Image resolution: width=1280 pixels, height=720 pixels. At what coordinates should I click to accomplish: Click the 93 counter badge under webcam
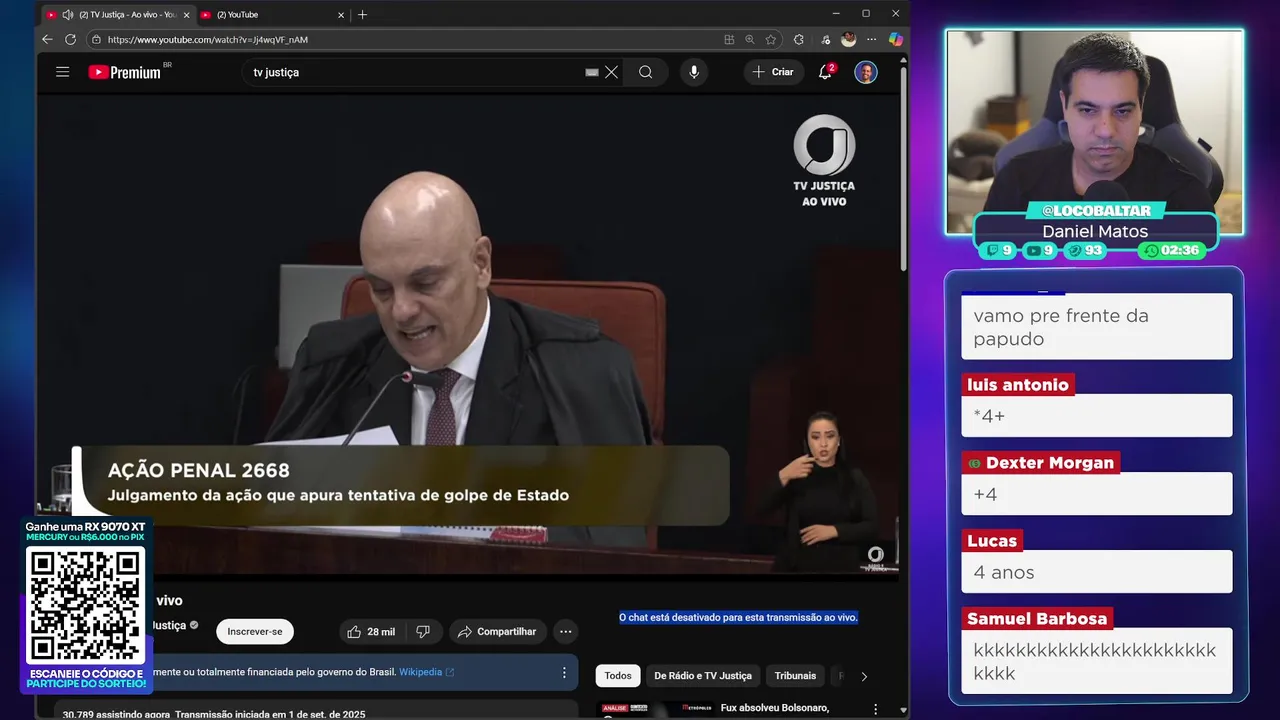(1085, 250)
